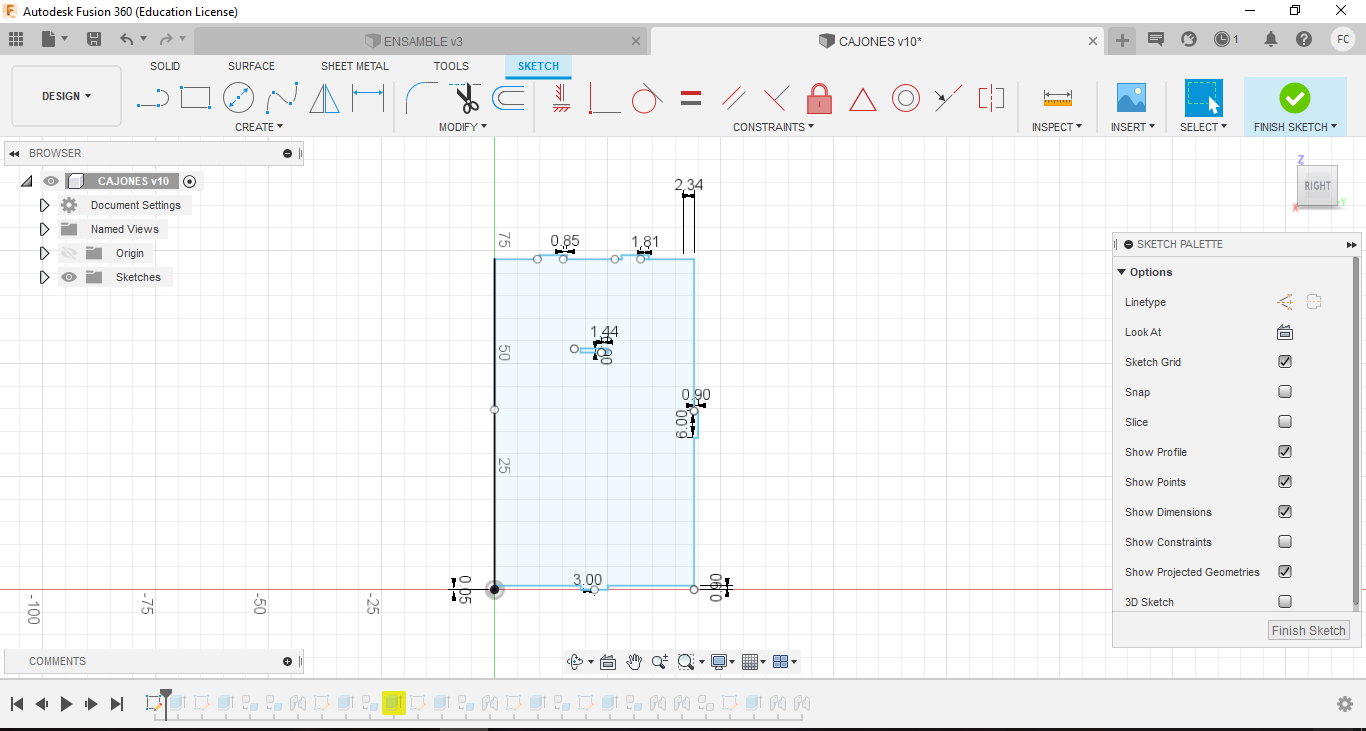Expand the Sketches tree node

coord(44,277)
